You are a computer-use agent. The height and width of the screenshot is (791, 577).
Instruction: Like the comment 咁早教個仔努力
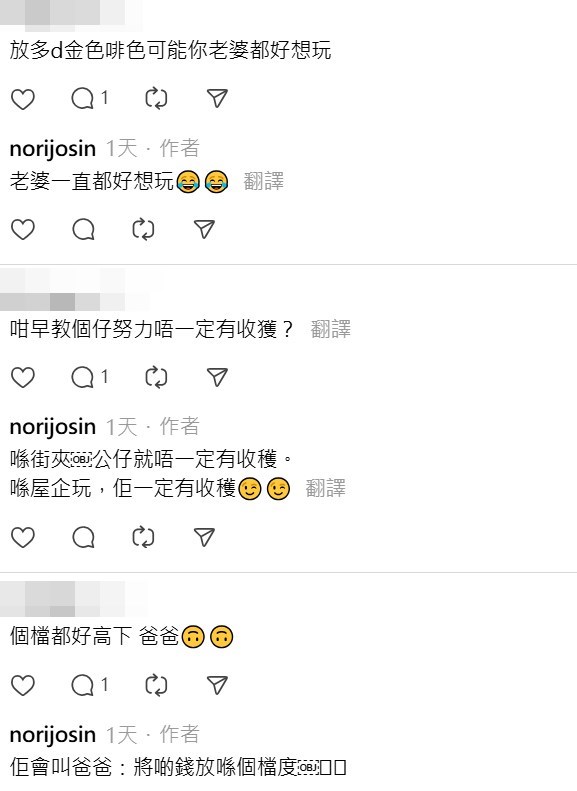[23, 377]
